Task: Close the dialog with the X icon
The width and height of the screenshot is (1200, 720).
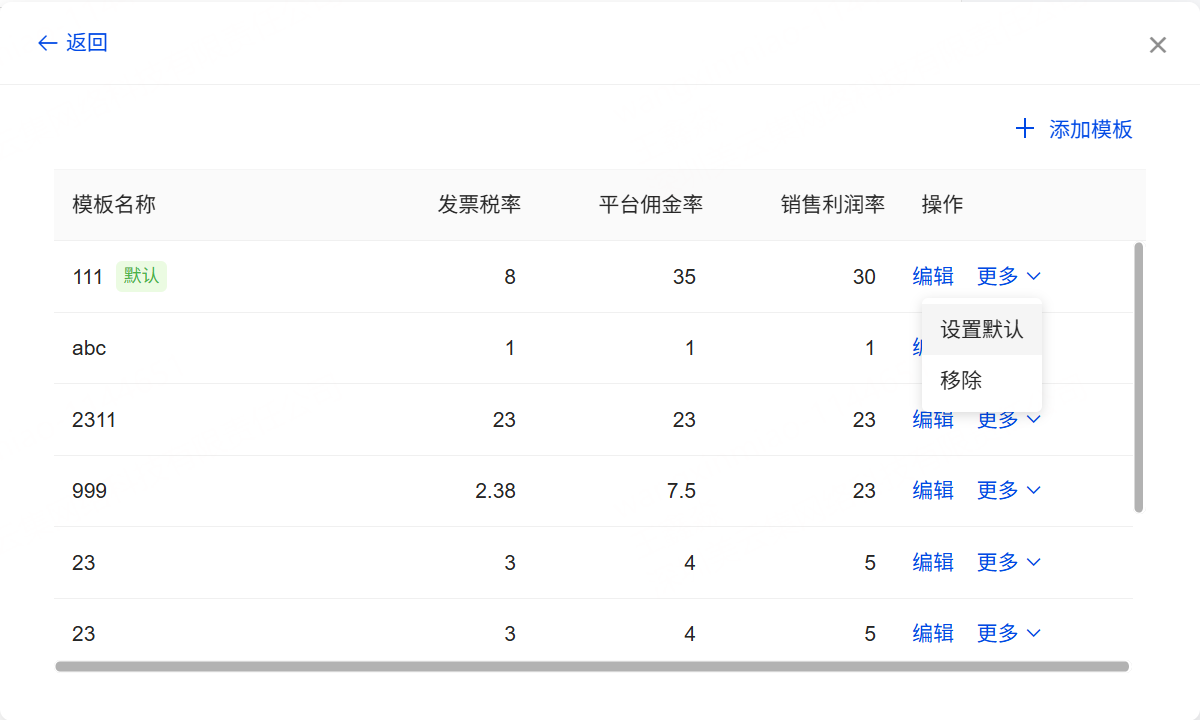Action: pyautogui.click(x=1157, y=45)
